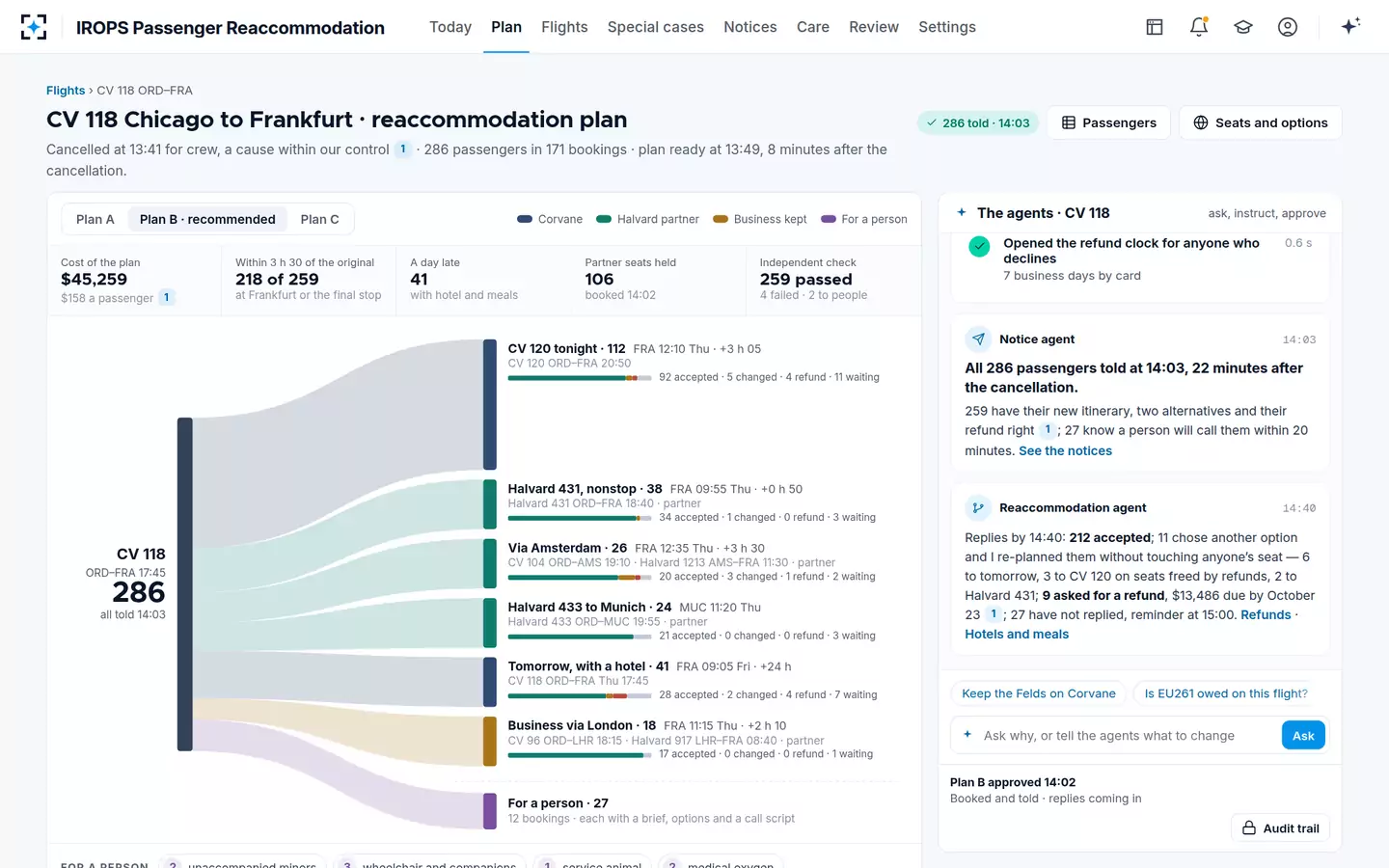Open the graduation cap training icon

1243,27
